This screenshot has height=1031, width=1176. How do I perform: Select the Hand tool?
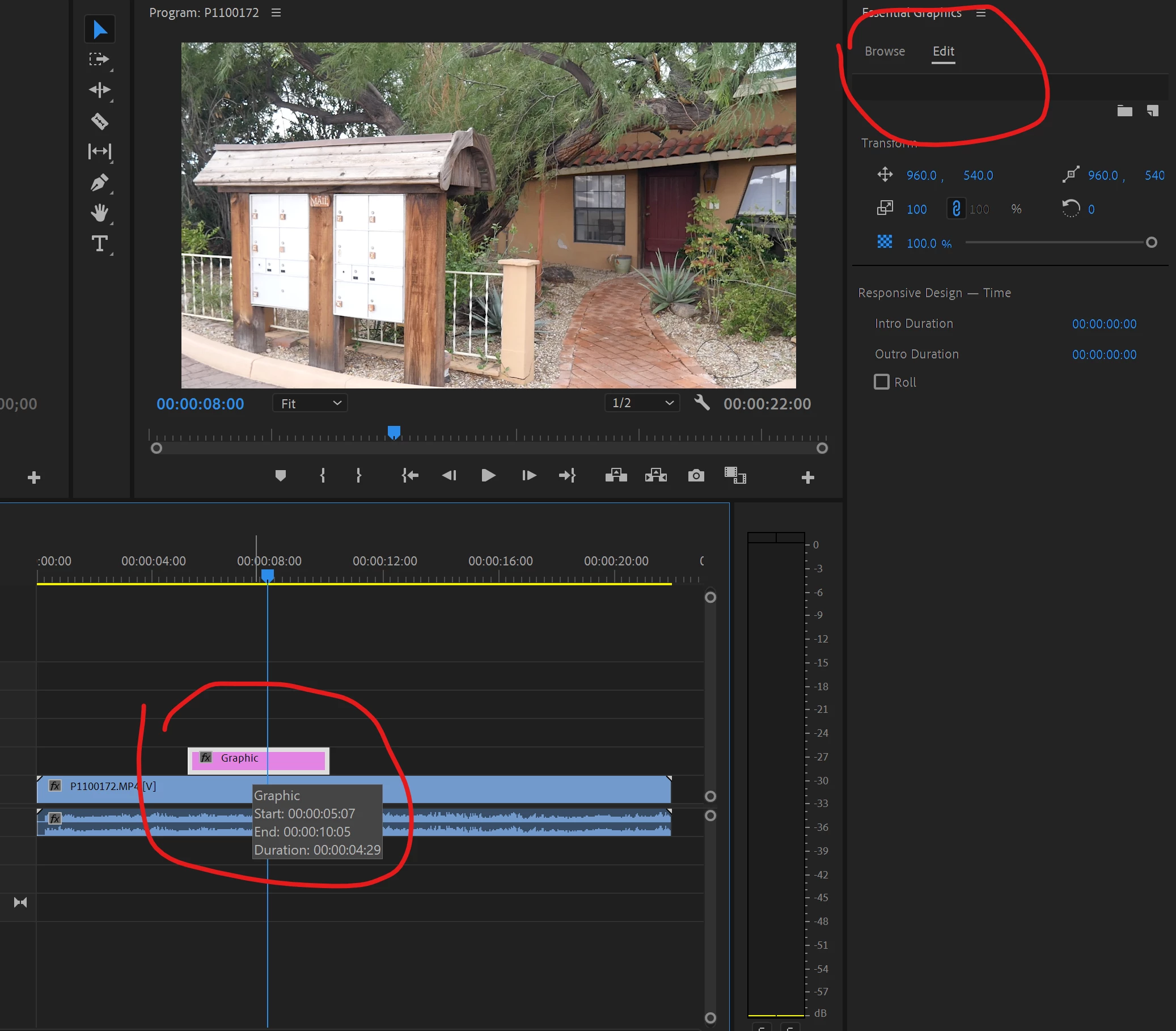pyautogui.click(x=100, y=213)
